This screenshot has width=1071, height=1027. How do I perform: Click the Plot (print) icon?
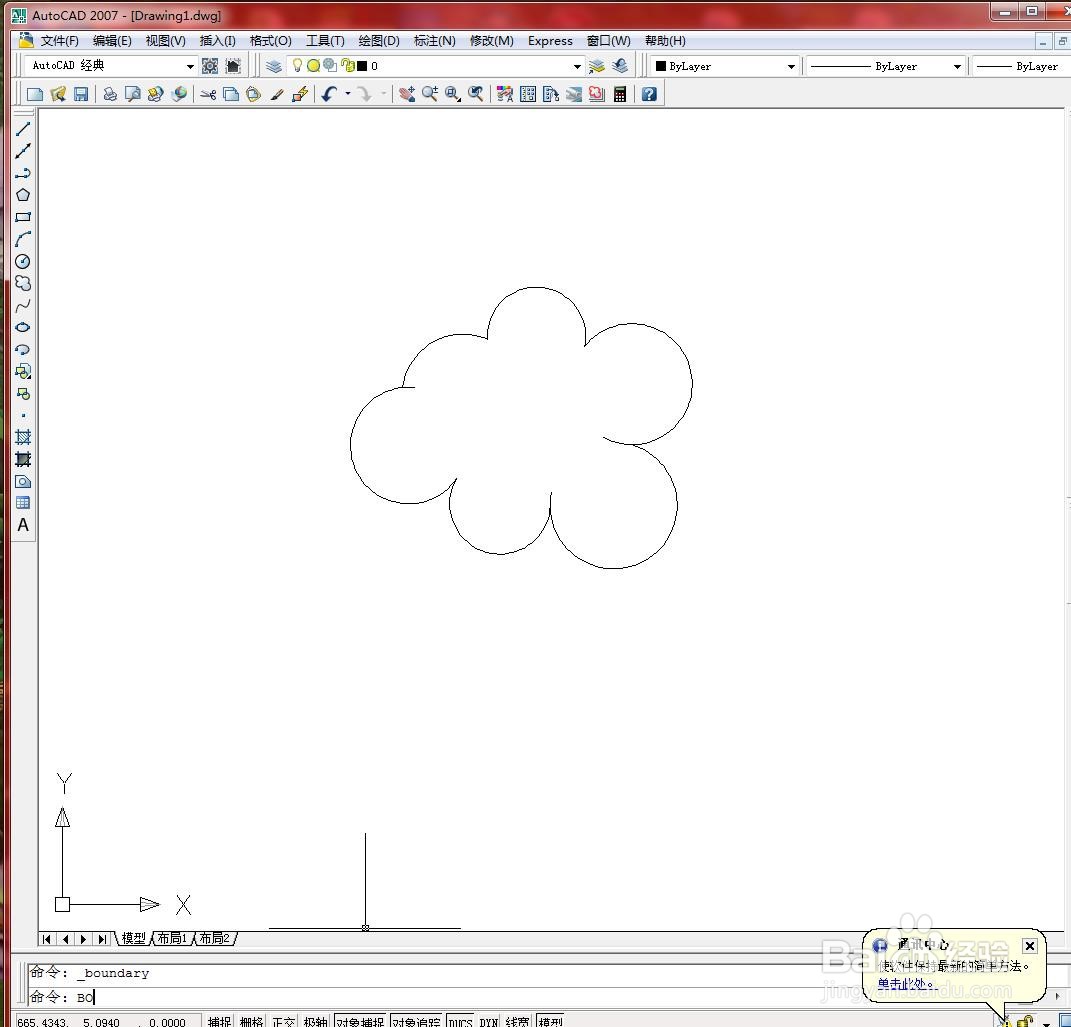click(x=109, y=94)
